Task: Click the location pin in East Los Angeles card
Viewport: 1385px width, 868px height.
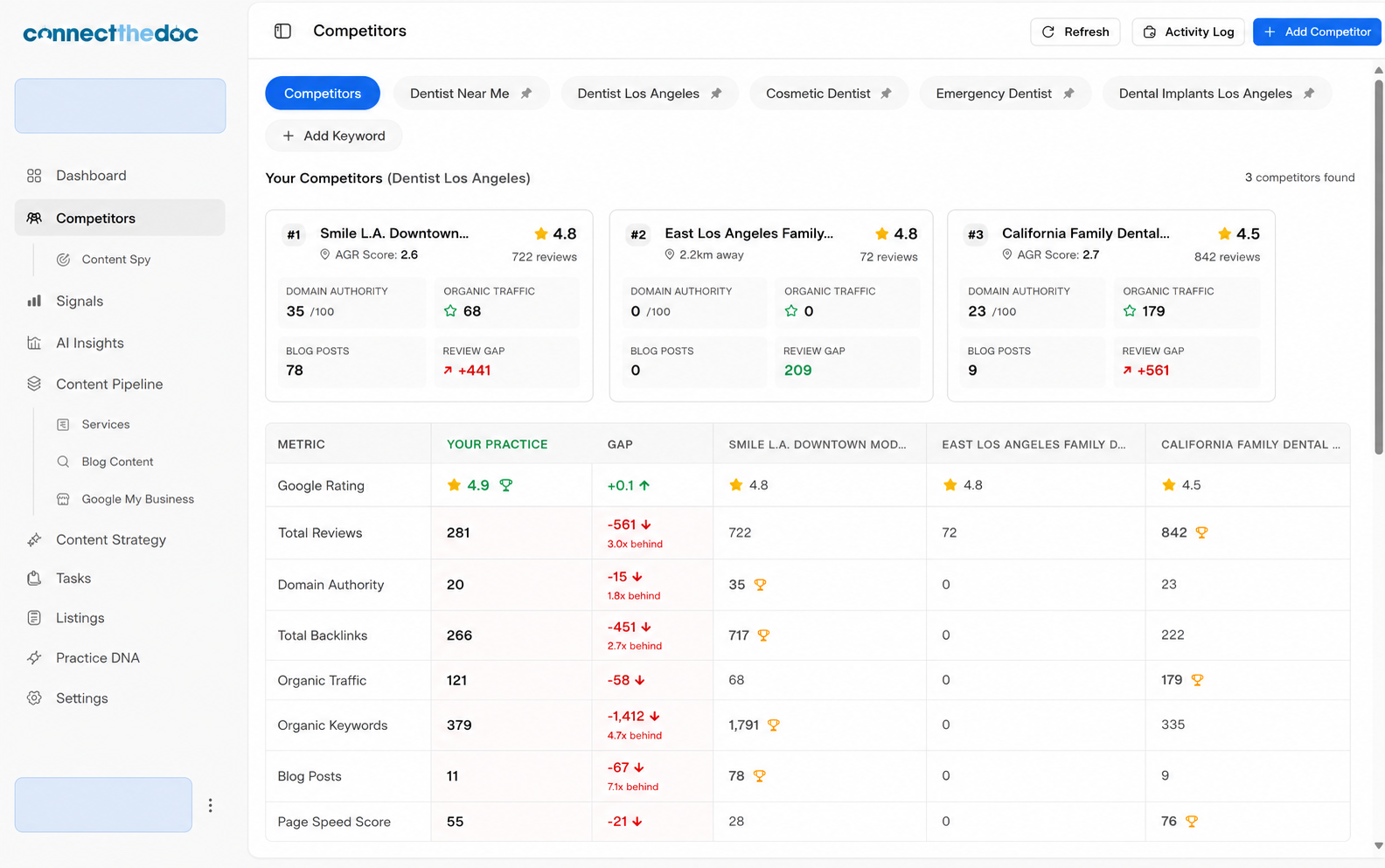Action: coord(670,254)
